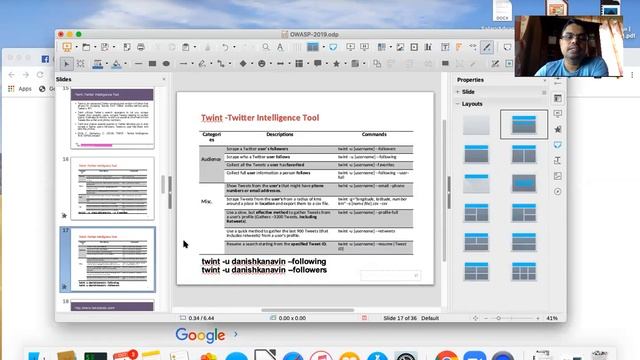The image size is (640, 360).
Task: Click the Zoom and Pan tool icon
Action: (80, 64)
